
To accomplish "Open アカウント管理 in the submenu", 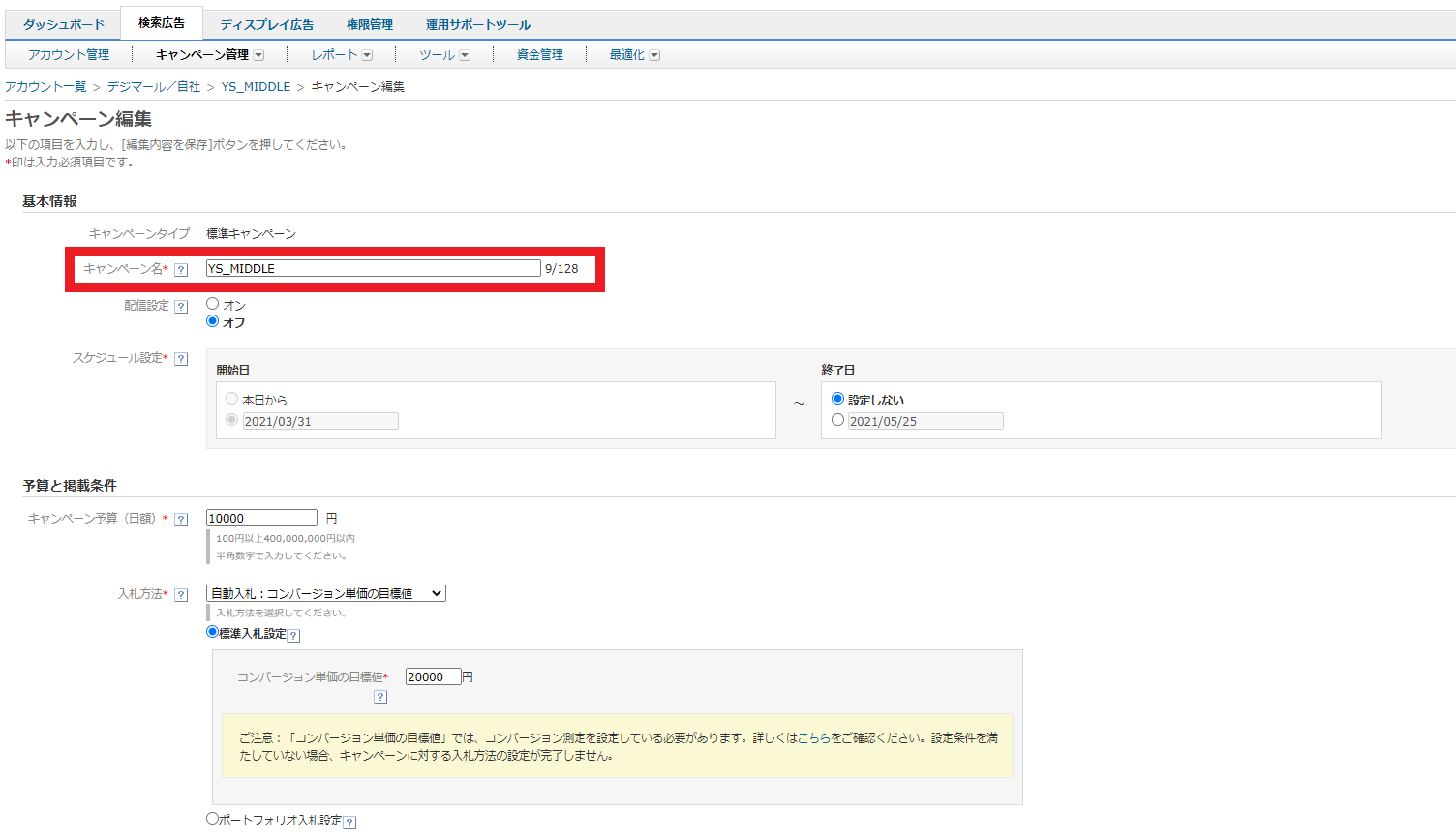I will coord(69,55).
